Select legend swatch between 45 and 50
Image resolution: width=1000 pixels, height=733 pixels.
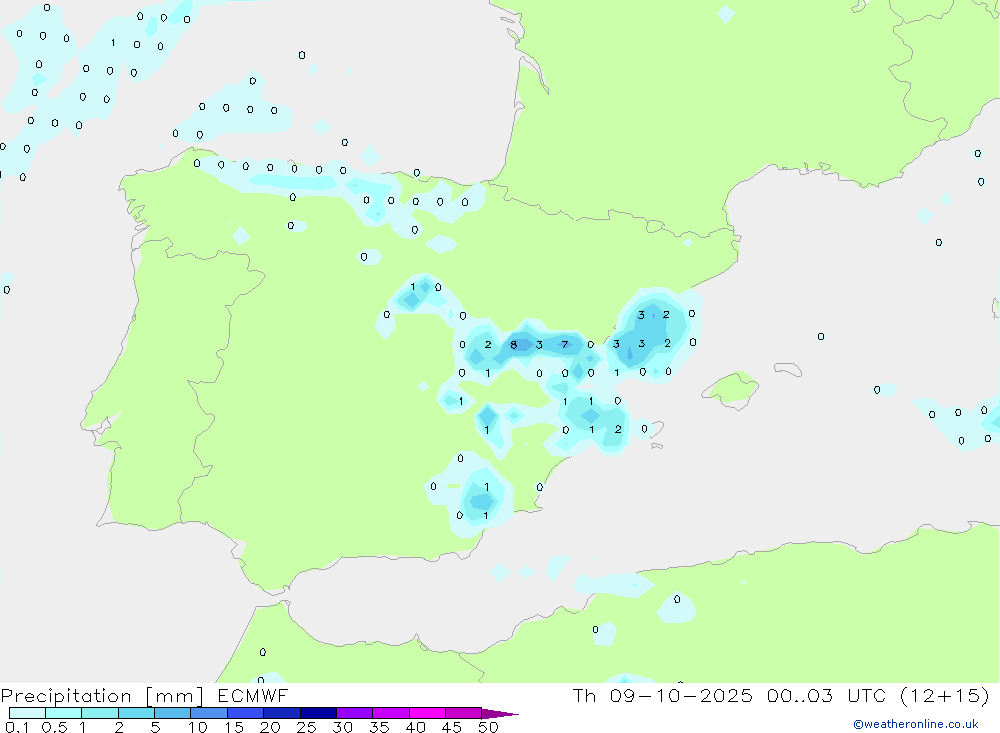point(463,713)
